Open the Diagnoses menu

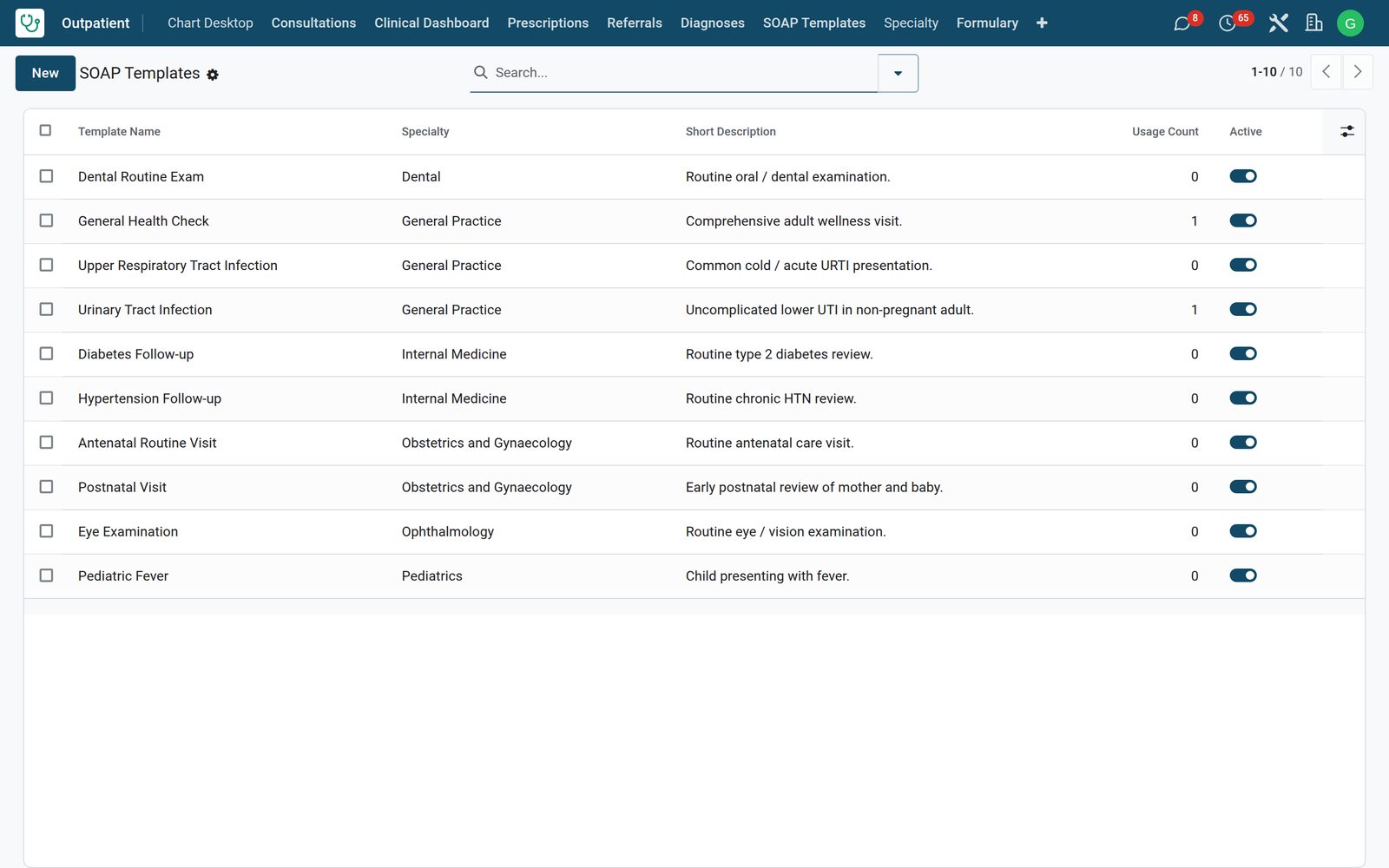pos(712,23)
